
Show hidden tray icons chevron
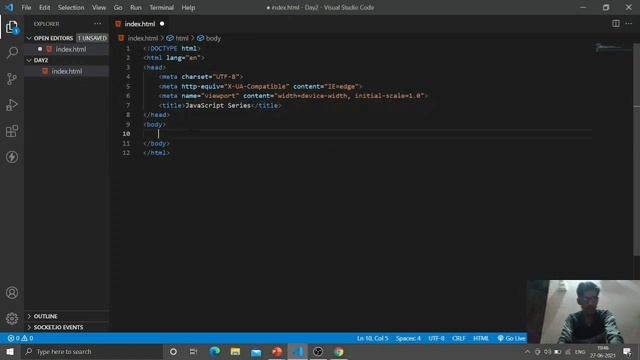tap(527, 351)
